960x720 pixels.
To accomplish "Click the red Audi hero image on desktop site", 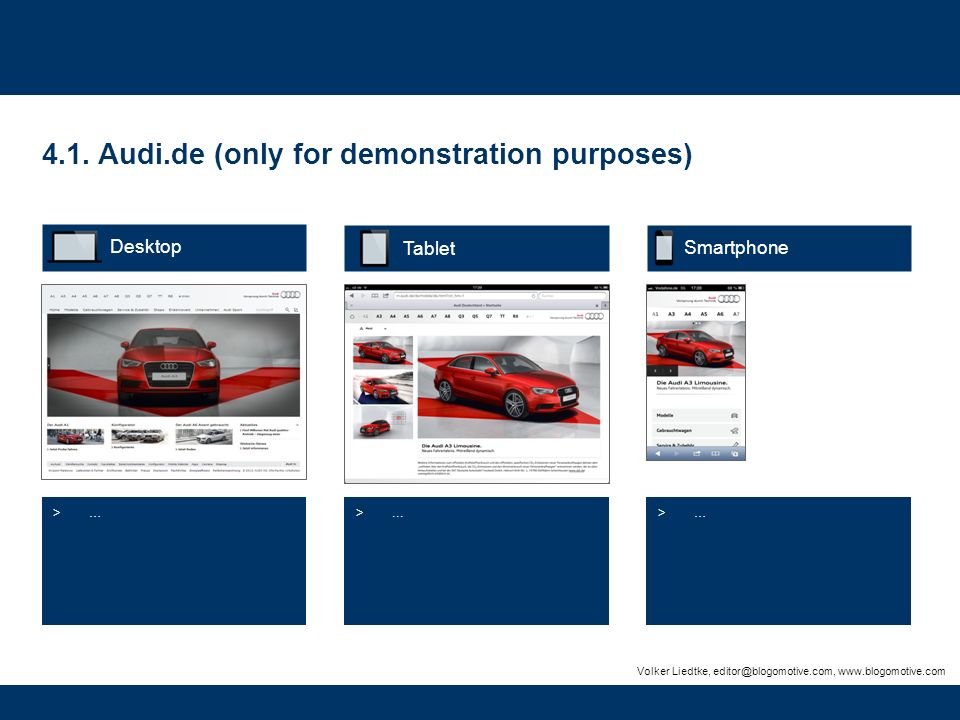I will (x=173, y=366).
